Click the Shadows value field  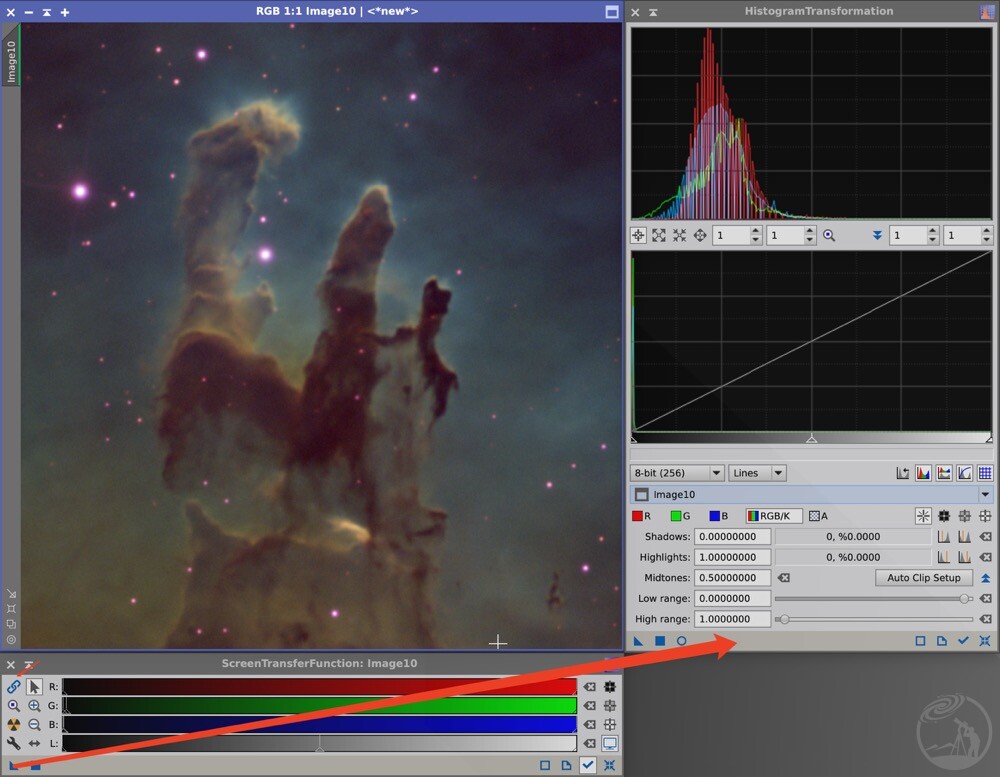click(x=732, y=536)
